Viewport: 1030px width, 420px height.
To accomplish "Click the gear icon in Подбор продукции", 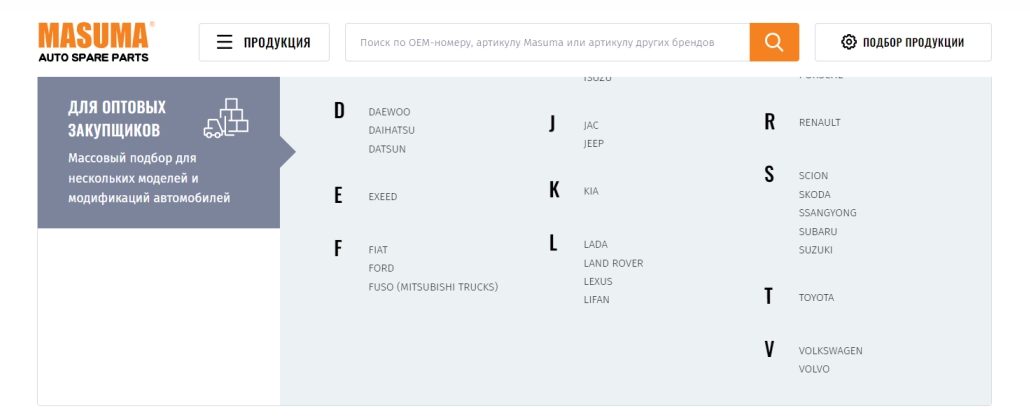I will [849, 42].
